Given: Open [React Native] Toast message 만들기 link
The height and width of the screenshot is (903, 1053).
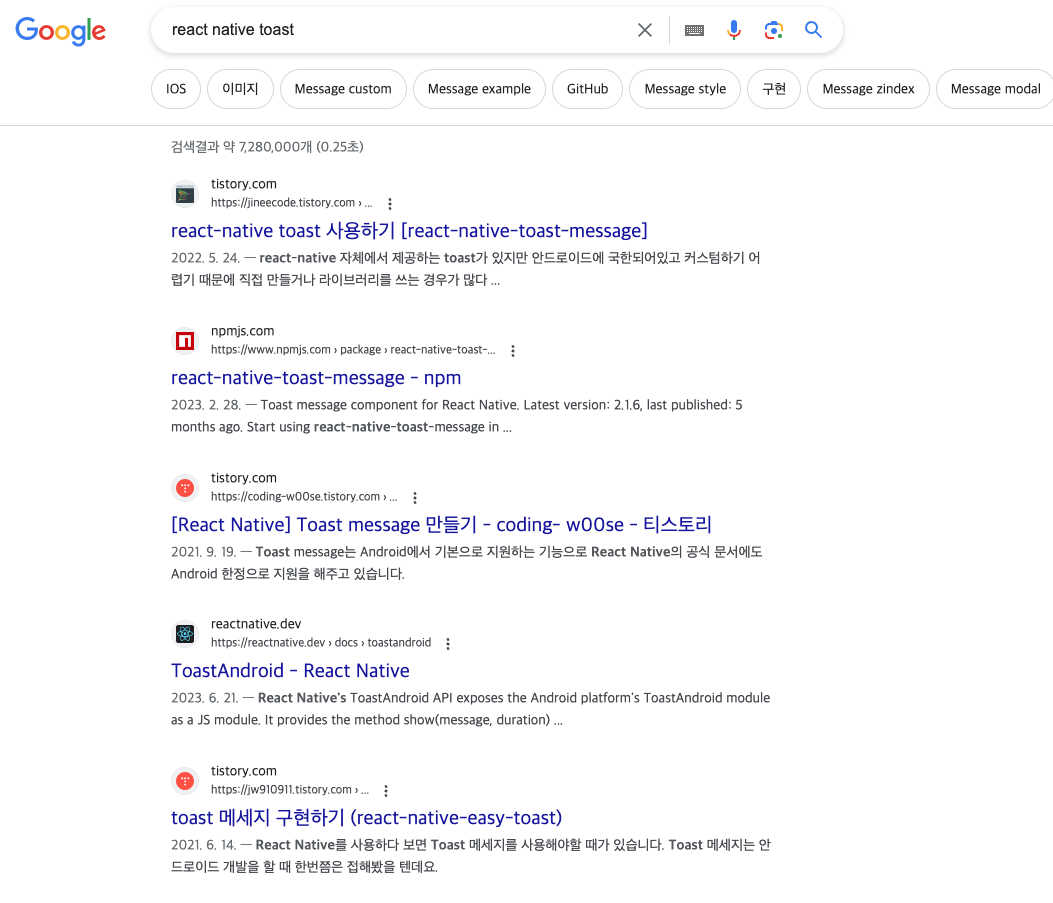Looking at the screenshot, I should (x=441, y=524).
